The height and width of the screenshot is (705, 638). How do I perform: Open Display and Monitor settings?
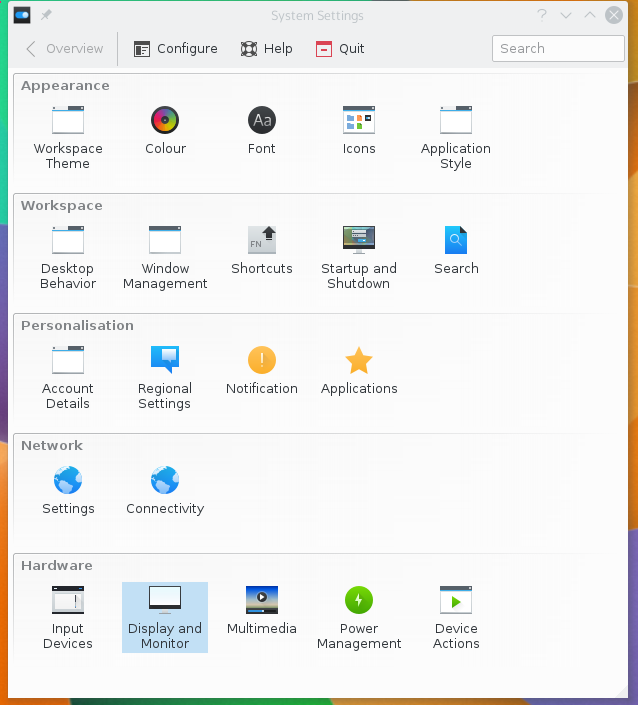pyautogui.click(x=165, y=618)
